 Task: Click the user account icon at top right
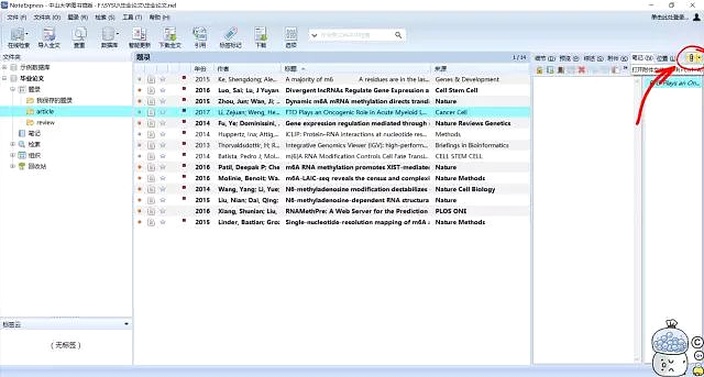click(696, 17)
